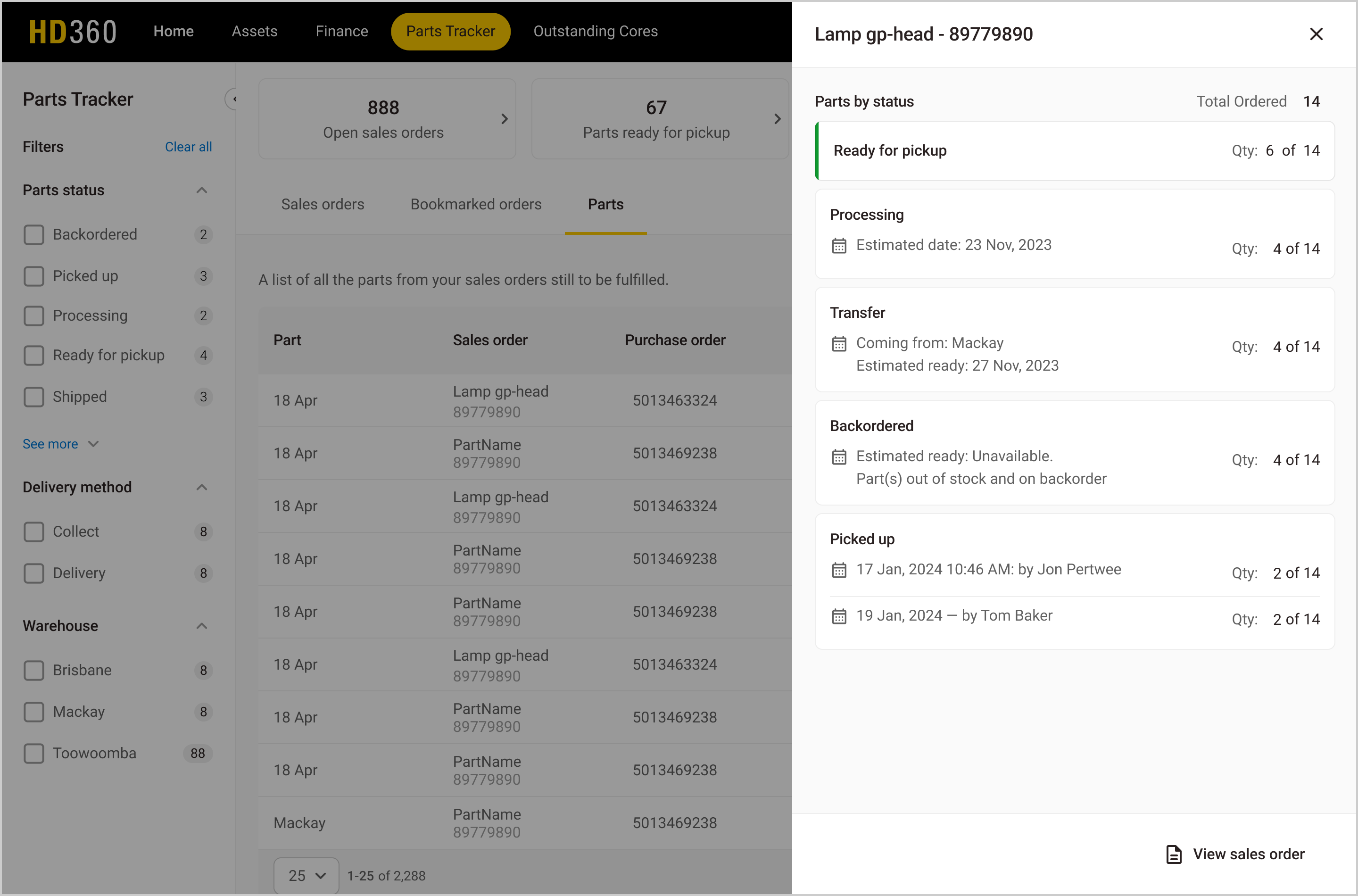Click arrow on Open sales orders card
The width and height of the screenshot is (1358, 896).
(504, 119)
